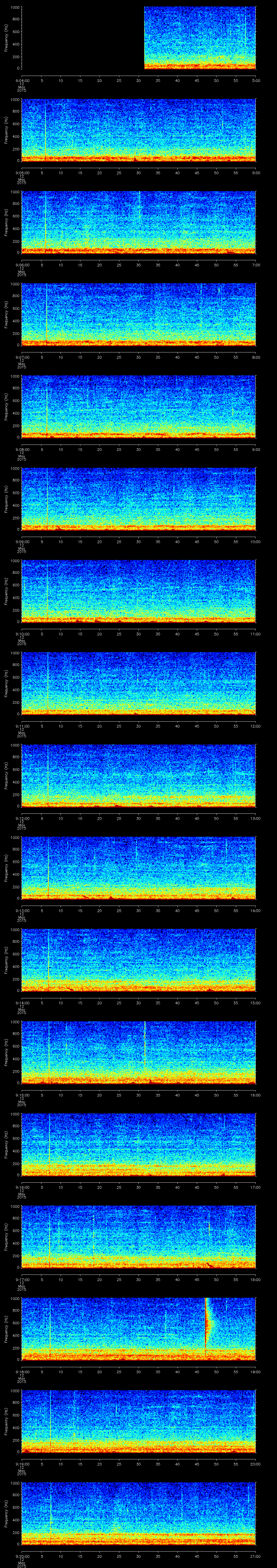
Task: Select the 9:16:00 time axis label
Action: [x=22, y=1187]
